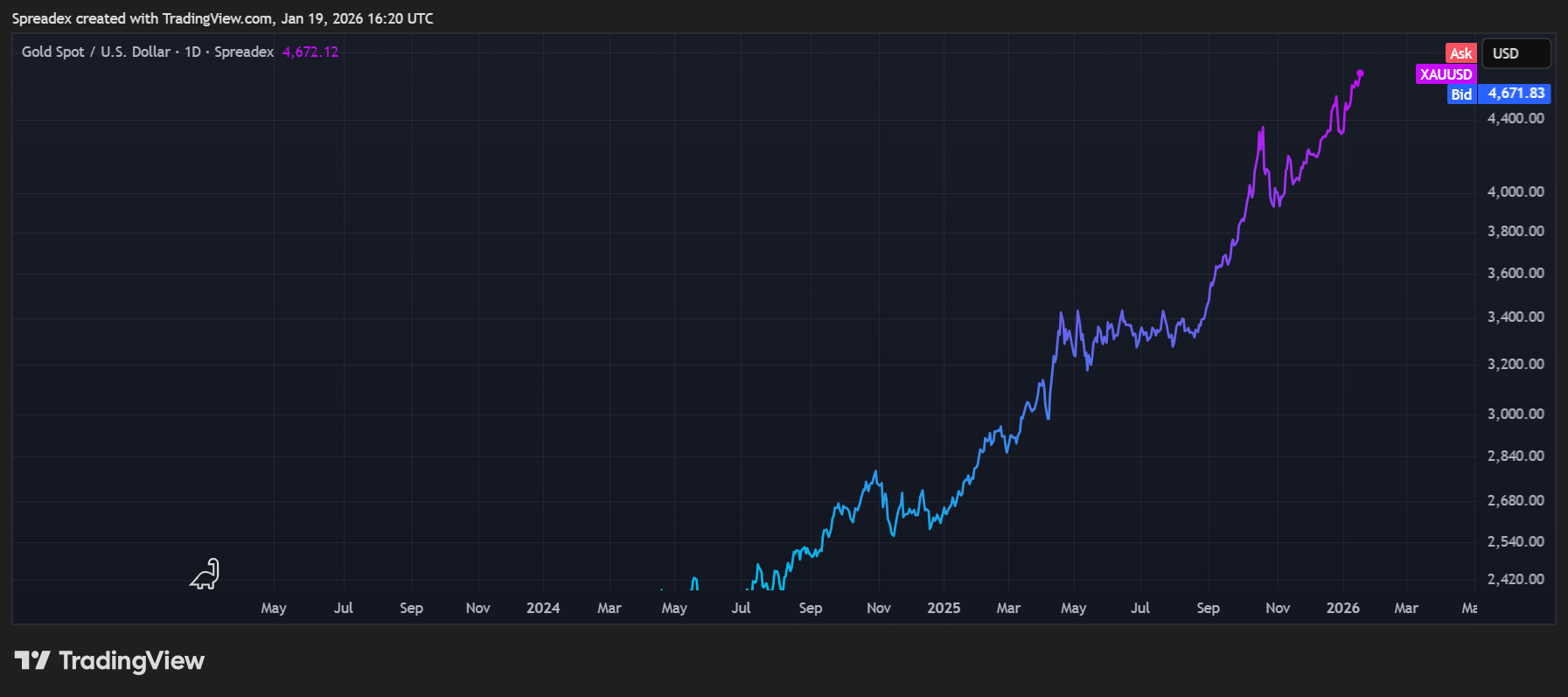Viewport: 1568px width, 697px height.
Task: Click the latest price marker dot on chart
Action: pos(1360,73)
